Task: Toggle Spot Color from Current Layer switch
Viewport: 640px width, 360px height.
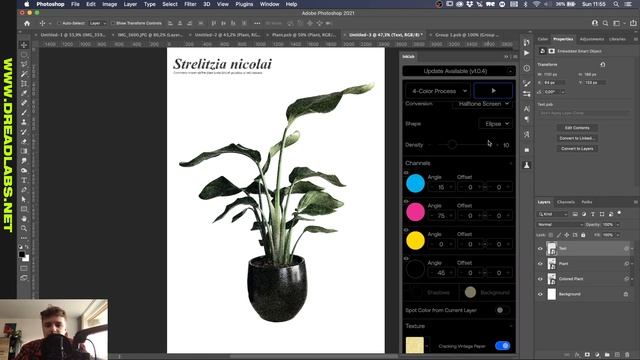Action: [x=502, y=310]
